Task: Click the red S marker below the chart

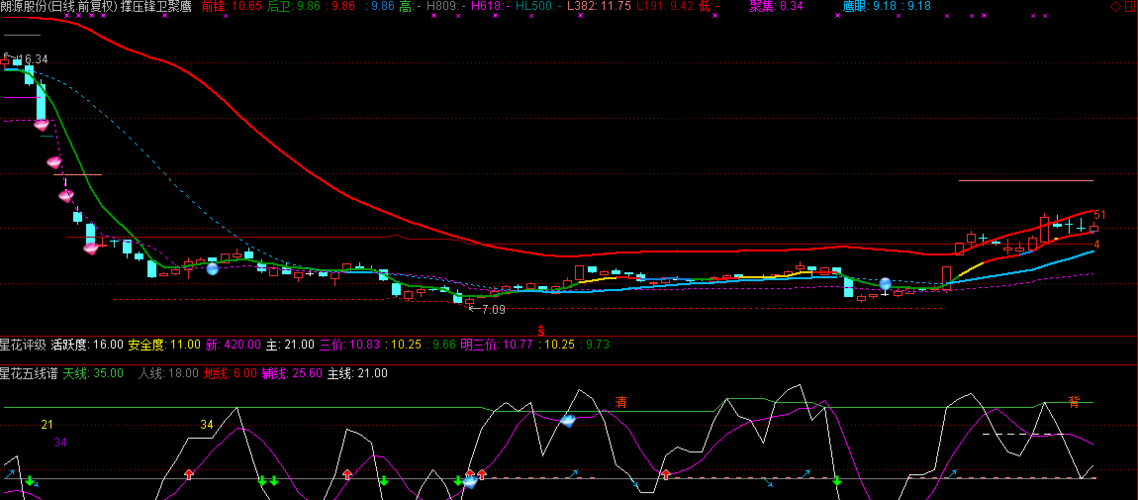Action: pyautogui.click(x=541, y=329)
